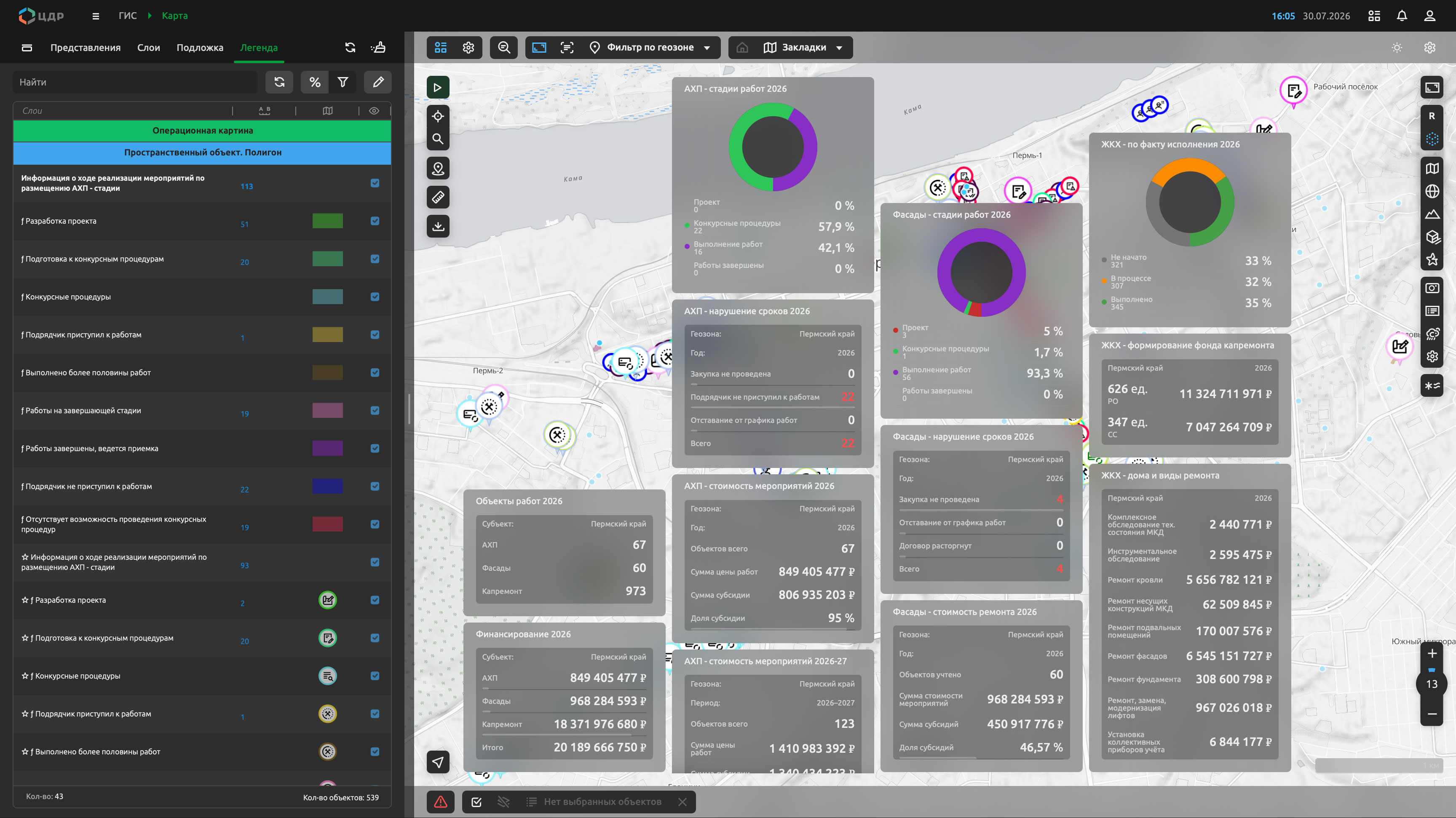This screenshot has width=1456, height=818.
Task: Open the hamburger menu near ГИС
Action: pyautogui.click(x=96, y=16)
